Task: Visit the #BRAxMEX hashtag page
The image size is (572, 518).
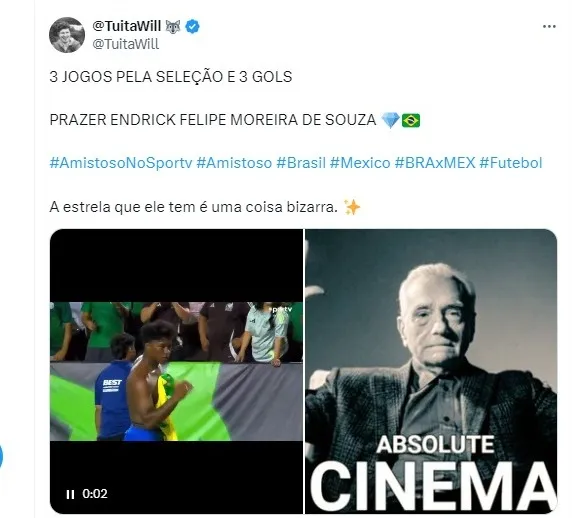Action: click(x=435, y=163)
